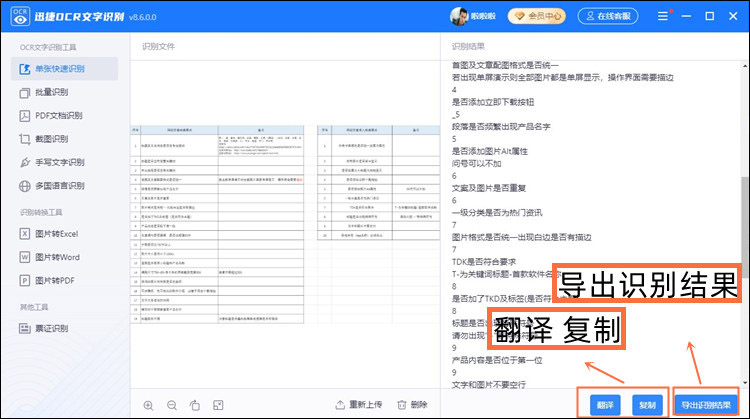The height and width of the screenshot is (419, 750).
Task: Click the zoom in magnifier icon
Action: (x=149, y=405)
